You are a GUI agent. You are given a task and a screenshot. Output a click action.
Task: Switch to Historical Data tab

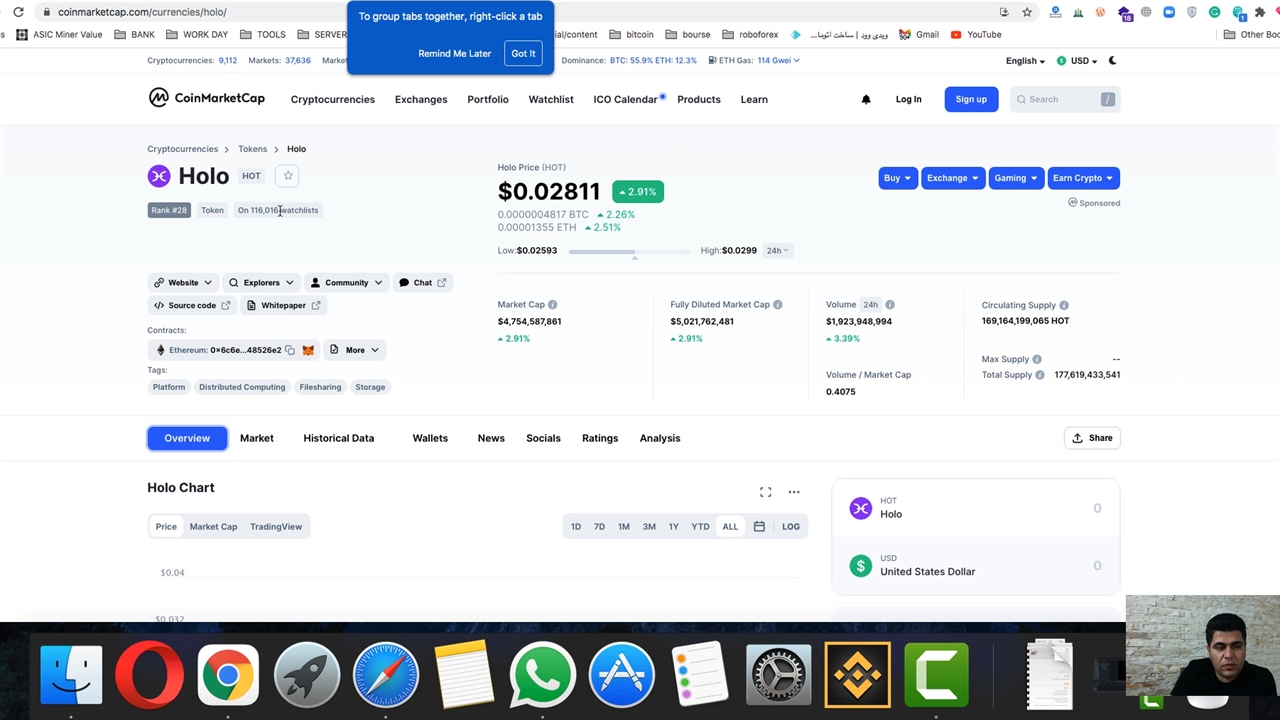pyautogui.click(x=338, y=438)
